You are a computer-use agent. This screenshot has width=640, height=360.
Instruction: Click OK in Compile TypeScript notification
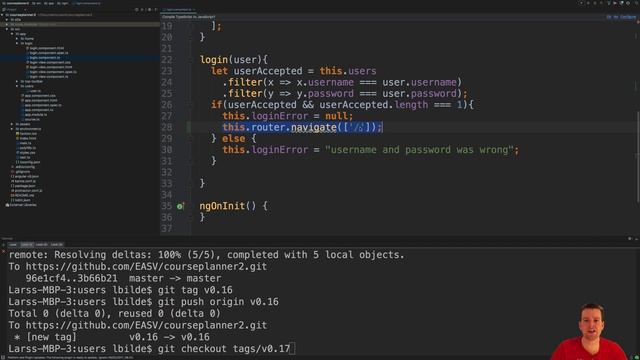click(609, 17)
